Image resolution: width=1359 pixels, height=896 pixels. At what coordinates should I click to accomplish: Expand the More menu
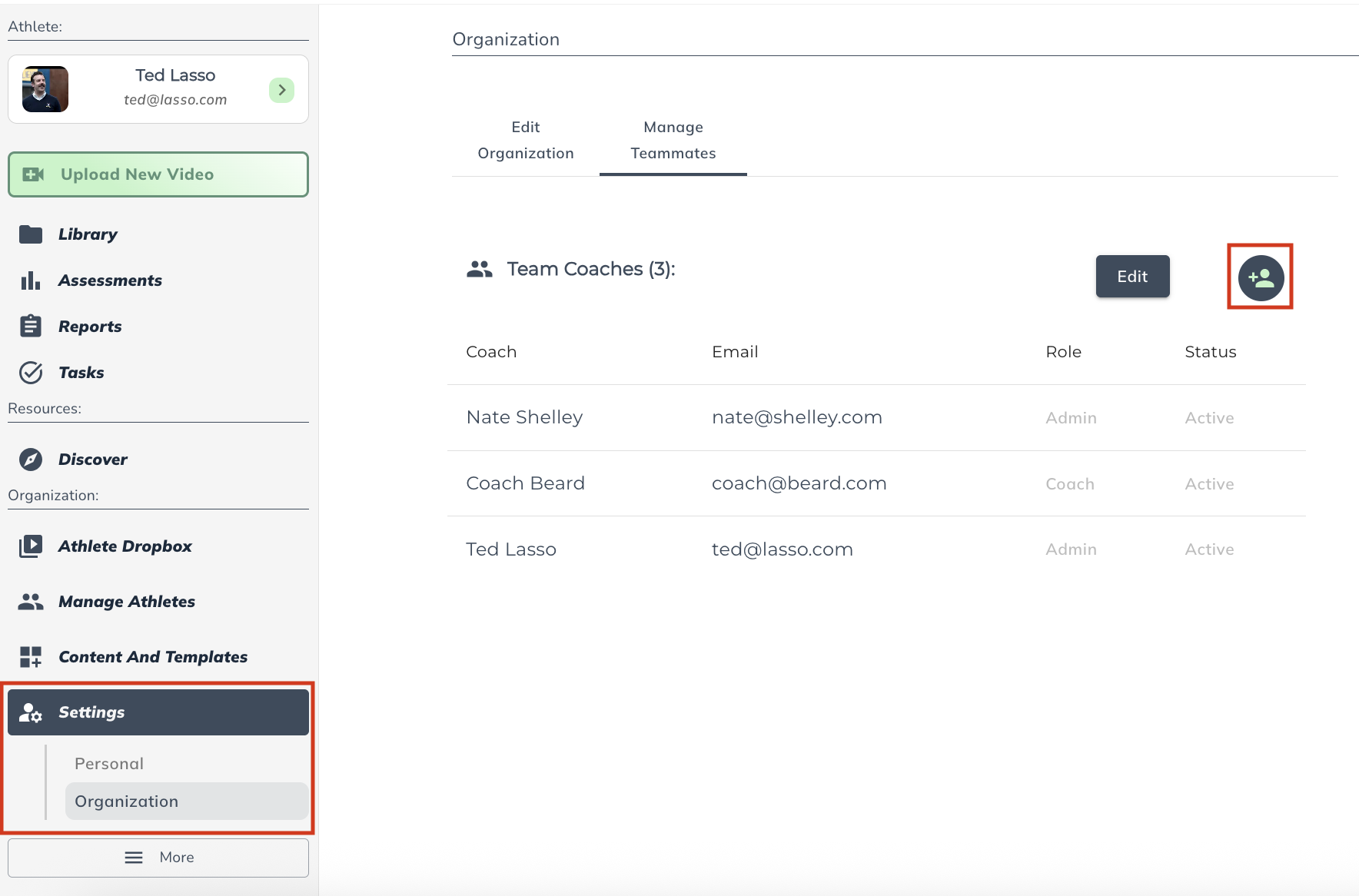pos(158,858)
